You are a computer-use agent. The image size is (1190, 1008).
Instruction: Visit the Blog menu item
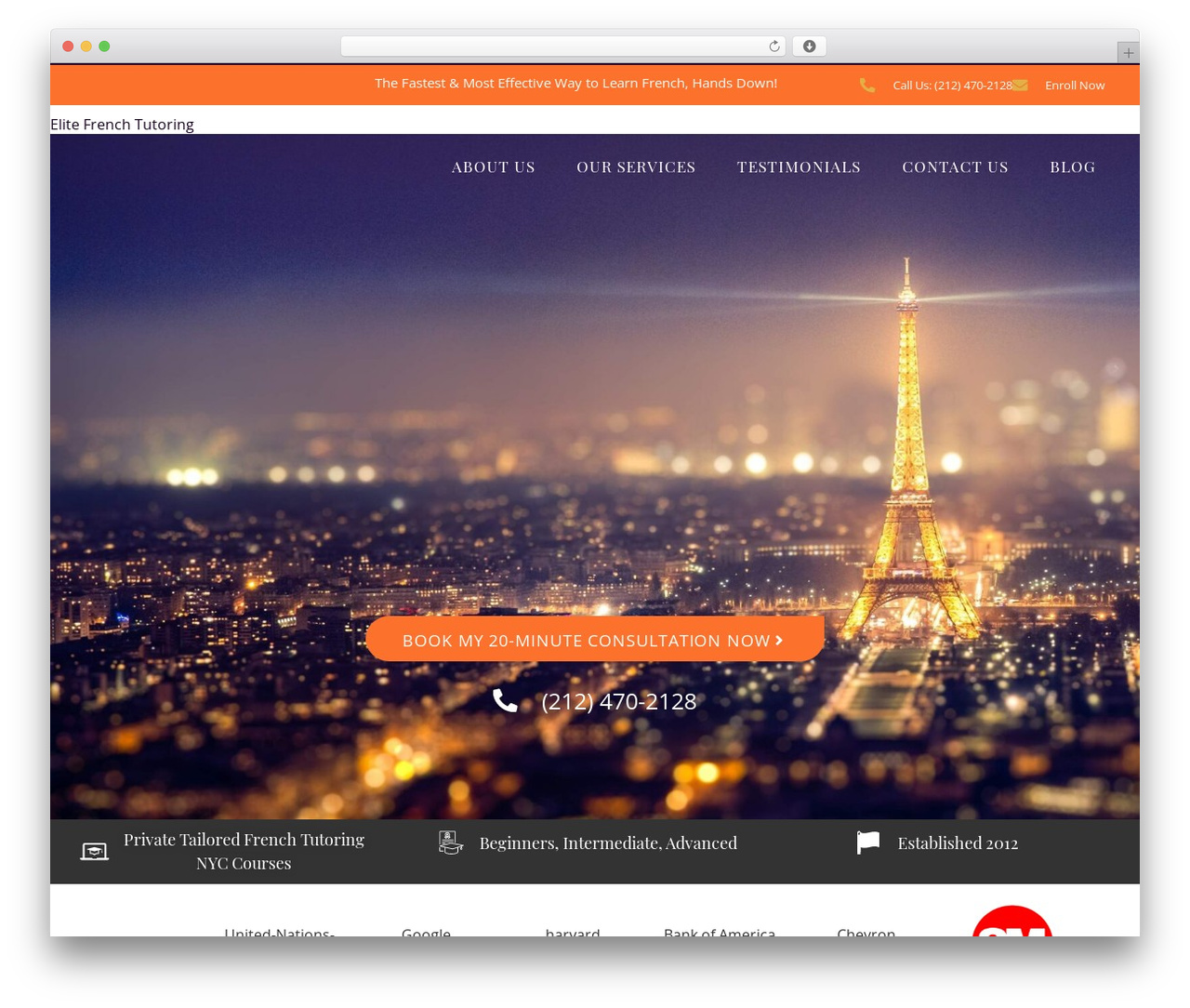click(x=1073, y=166)
